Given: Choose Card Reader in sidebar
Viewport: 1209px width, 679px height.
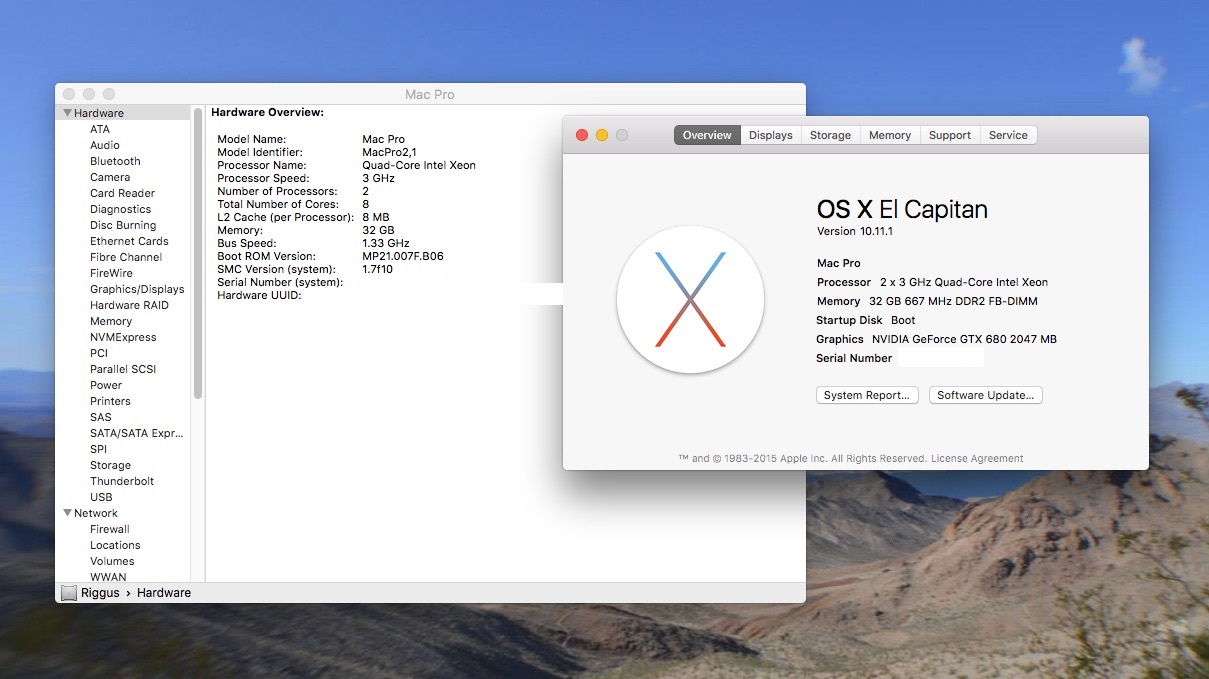Looking at the screenshot, I should pos(123,193).
